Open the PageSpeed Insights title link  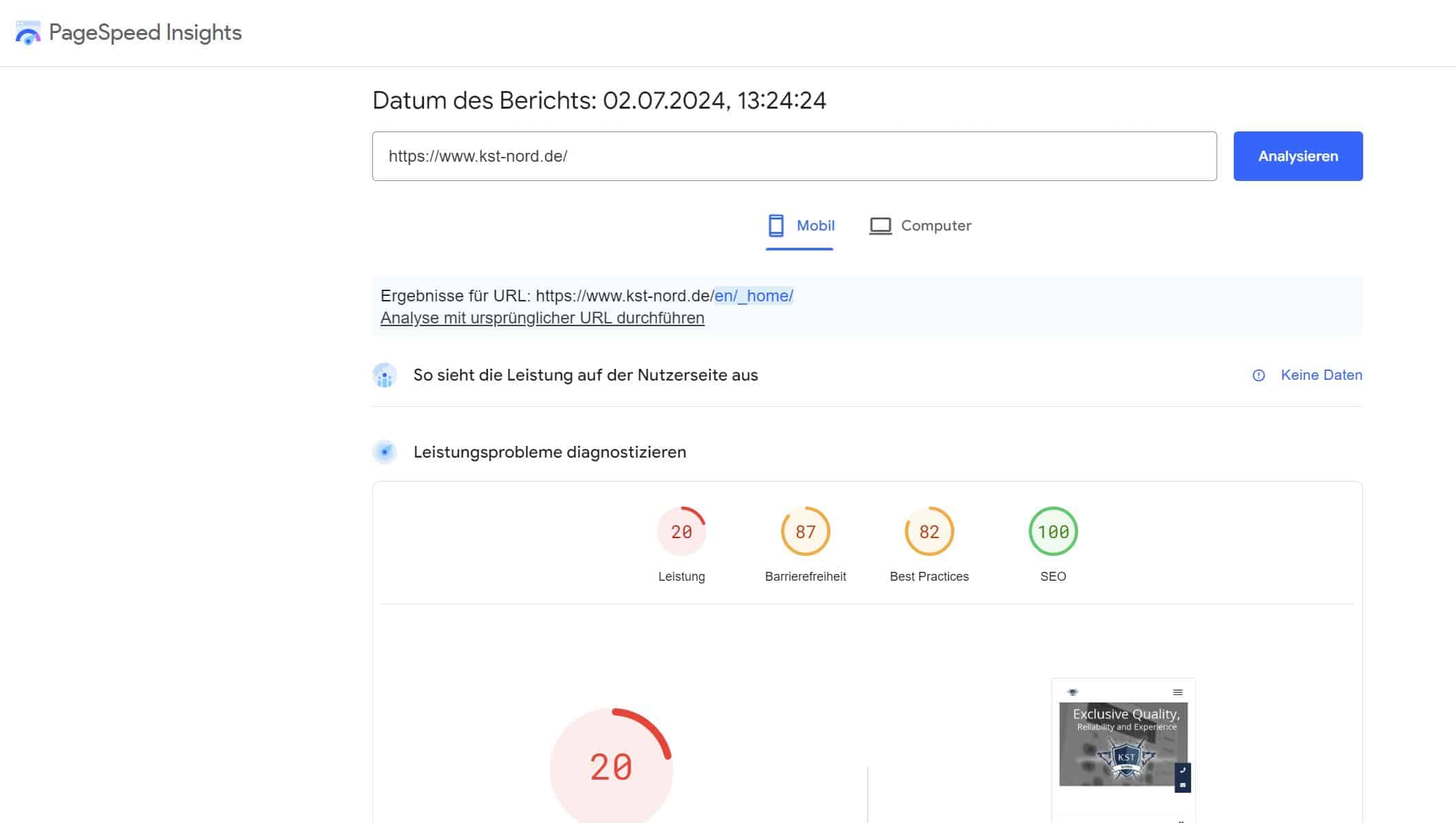[145, 32]
